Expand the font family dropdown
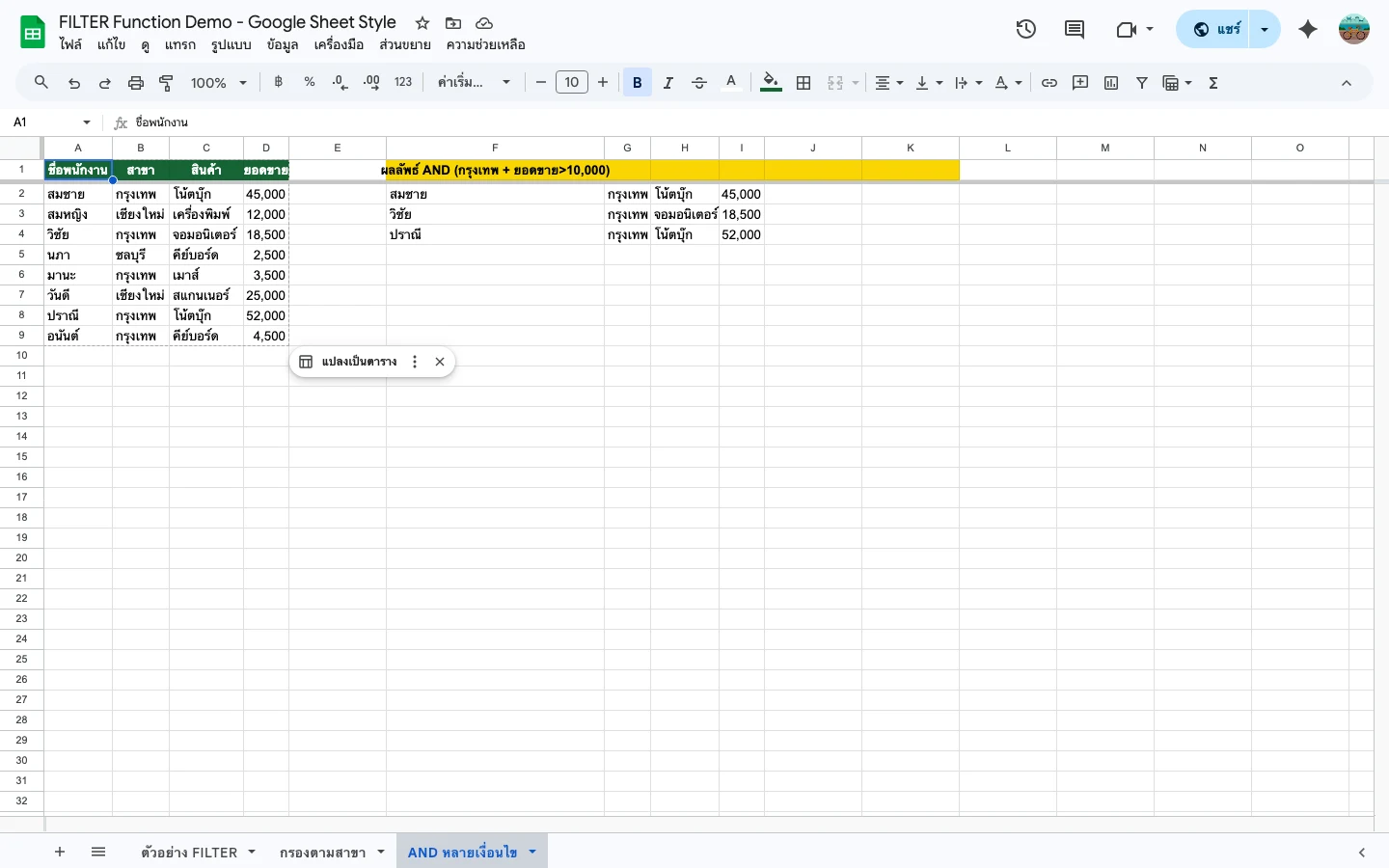 pos(474,83)
